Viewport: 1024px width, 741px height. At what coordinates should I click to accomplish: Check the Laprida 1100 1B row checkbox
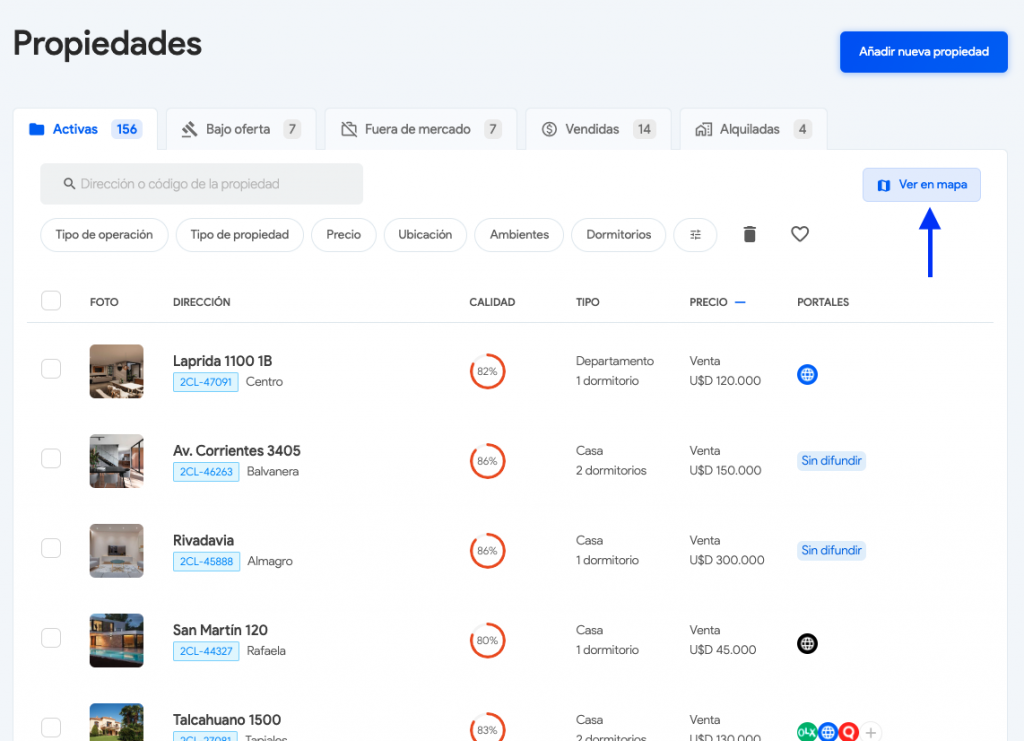click(51, 369)
